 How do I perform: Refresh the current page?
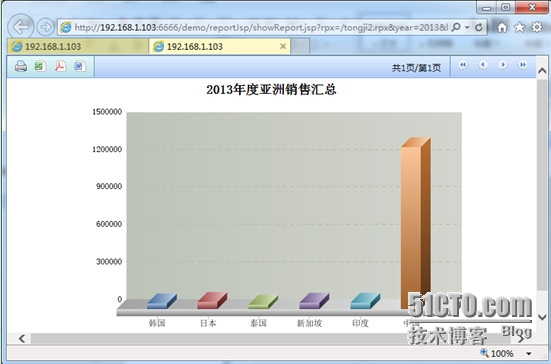click(x=479, y=27)
